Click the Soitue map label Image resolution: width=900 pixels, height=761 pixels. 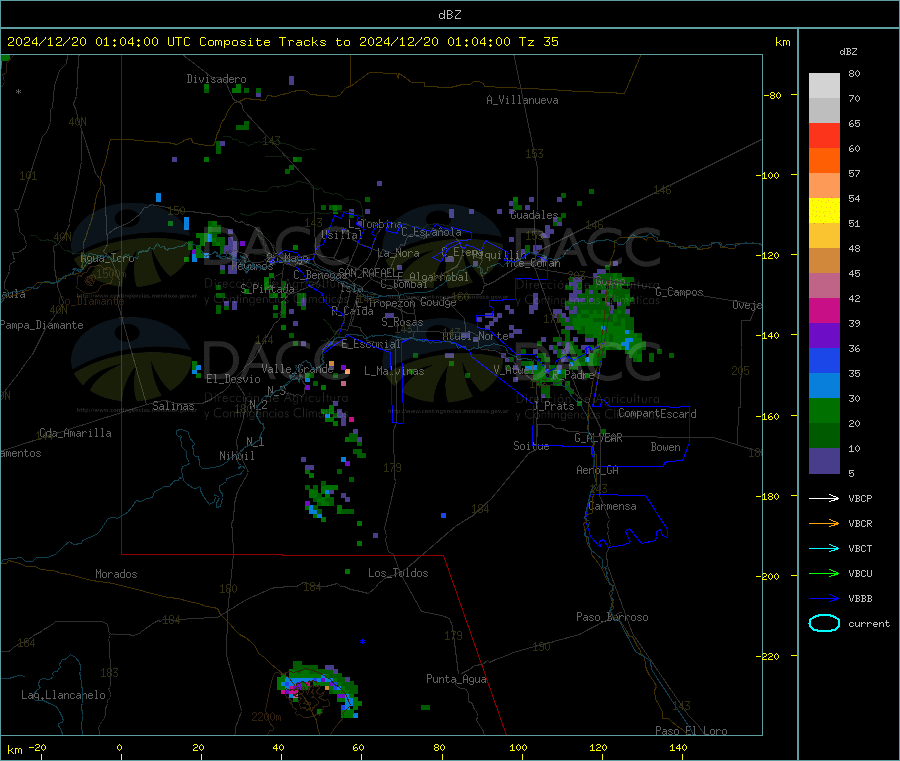click(x=531, y=446)
